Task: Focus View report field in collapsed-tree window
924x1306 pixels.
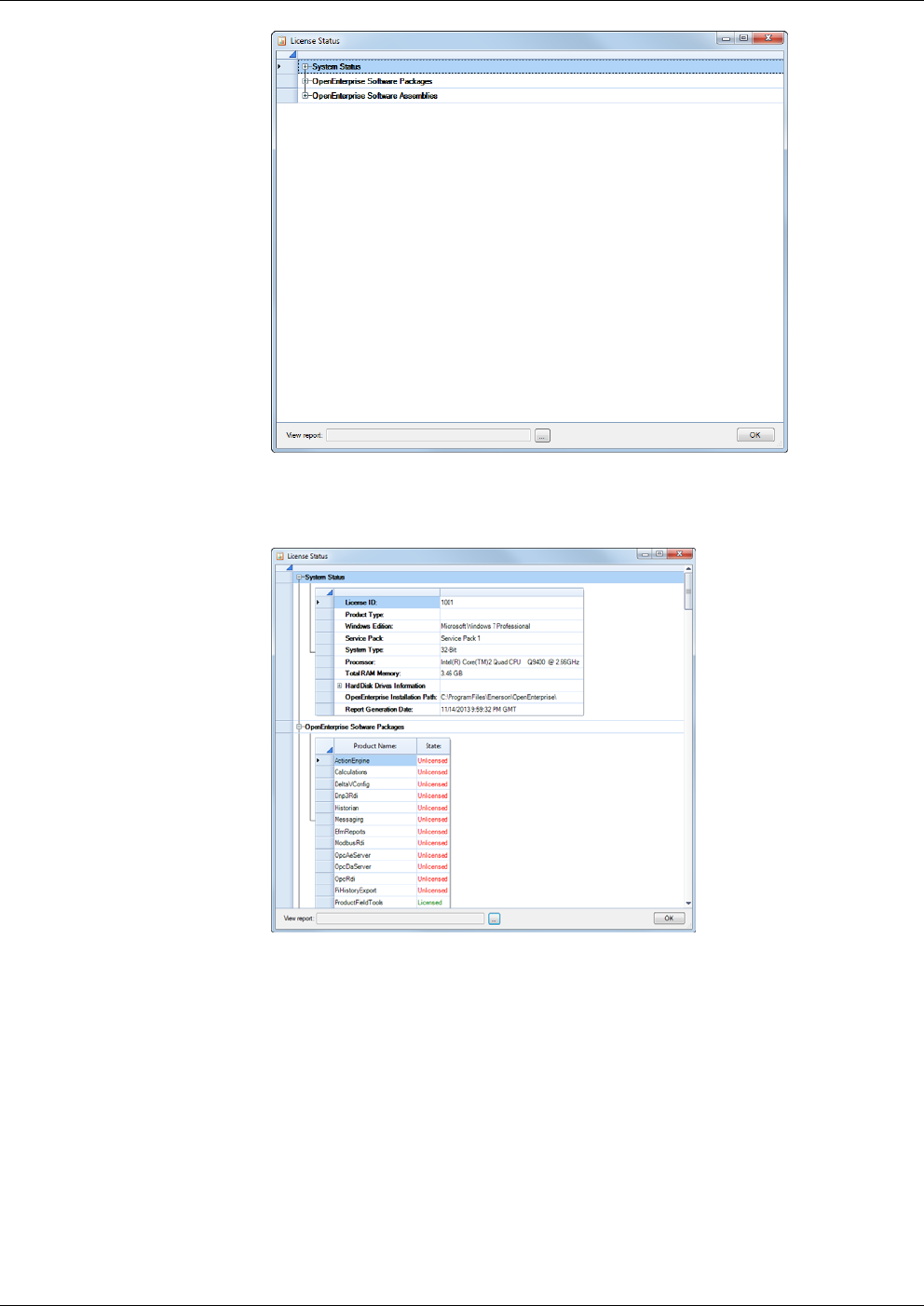Action: tap(428, 435)
